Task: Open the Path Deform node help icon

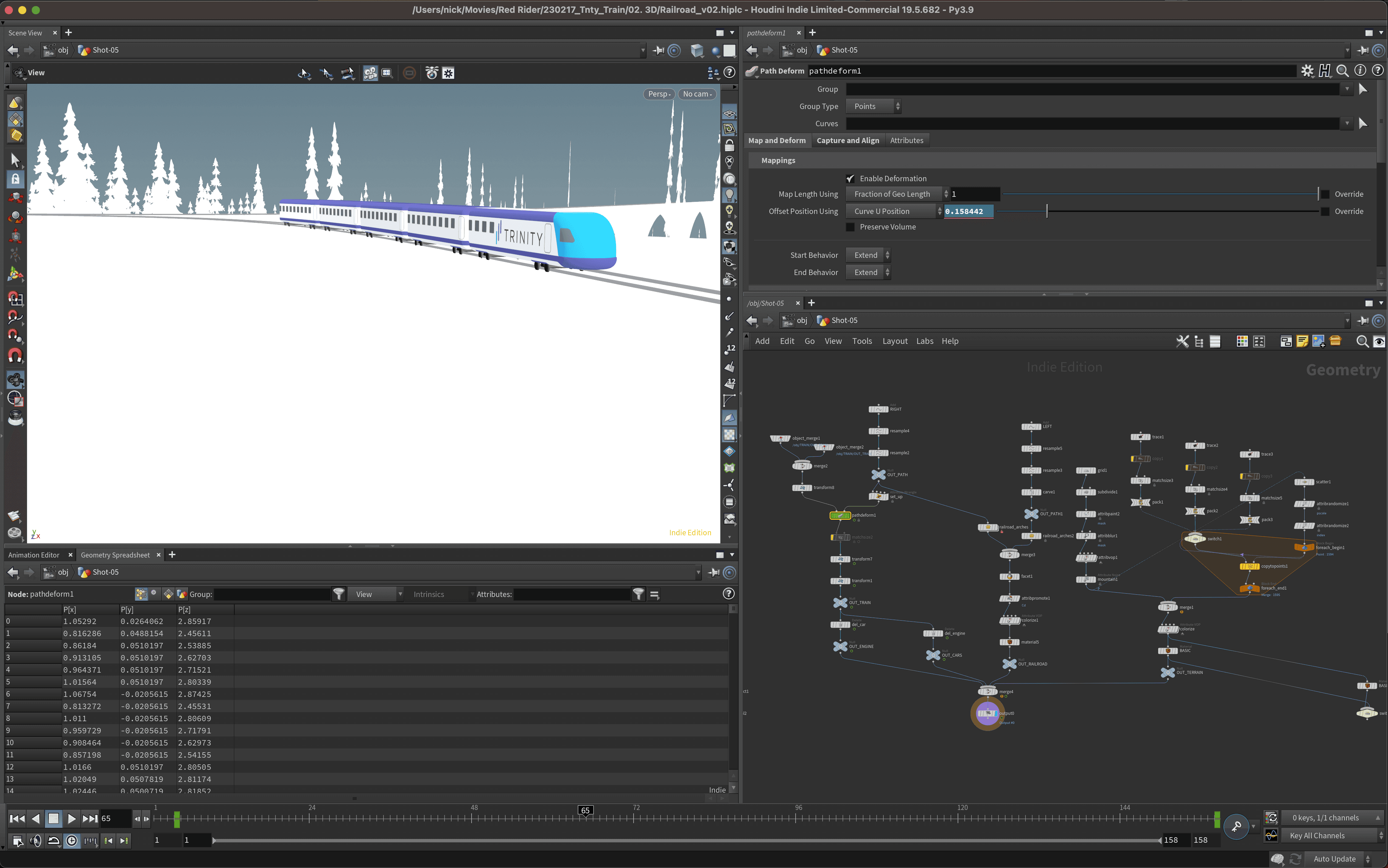Action: click(1377, 70)
